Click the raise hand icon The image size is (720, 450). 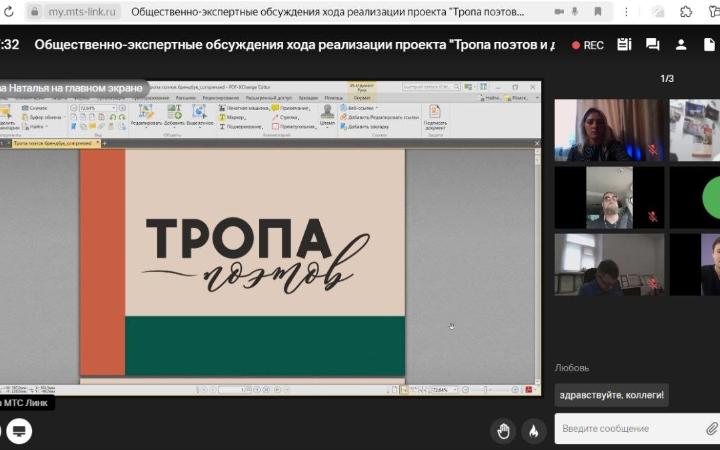504,431
